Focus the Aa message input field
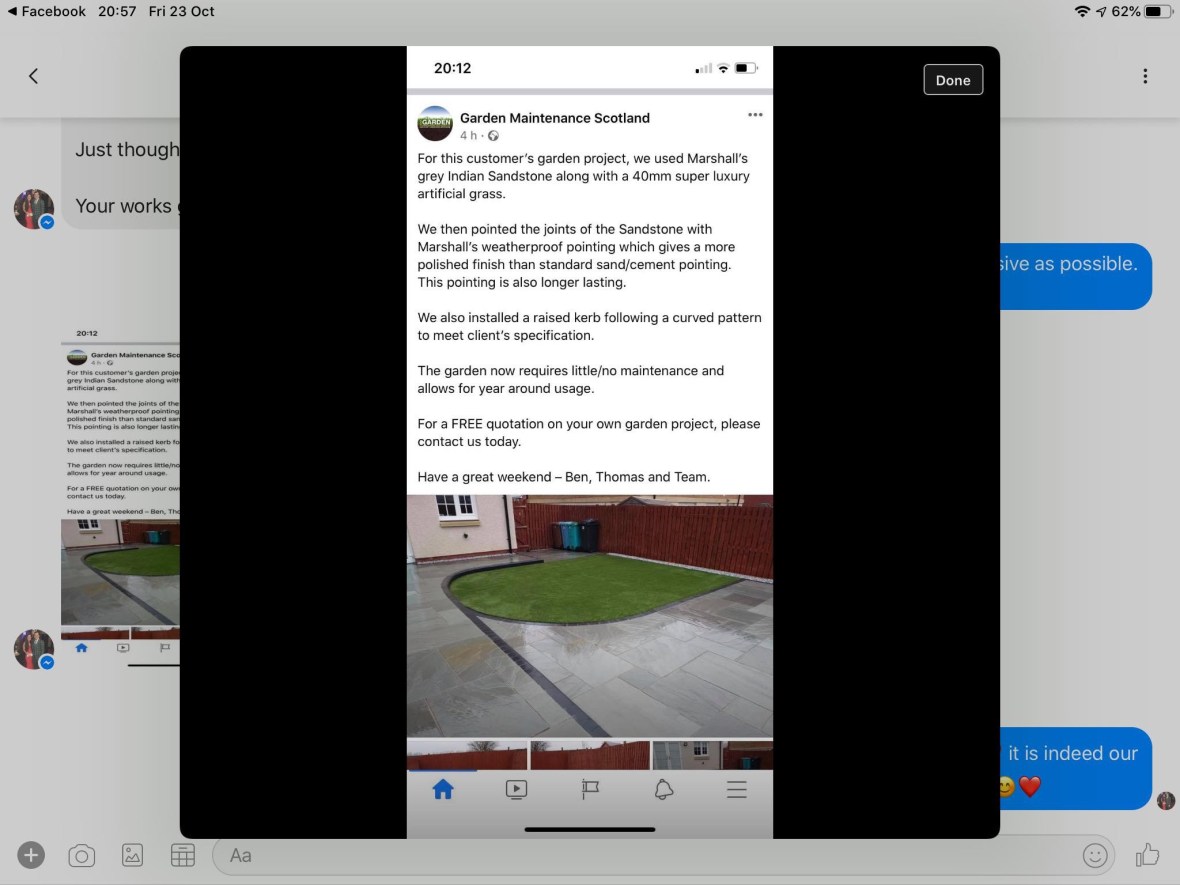 (640, 855)
